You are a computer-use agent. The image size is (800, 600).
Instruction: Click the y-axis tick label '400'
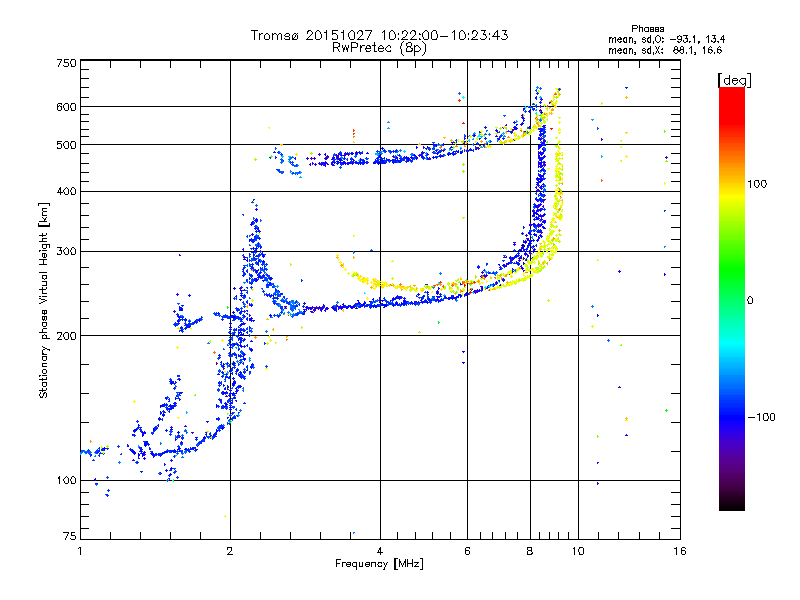(67, 191)
